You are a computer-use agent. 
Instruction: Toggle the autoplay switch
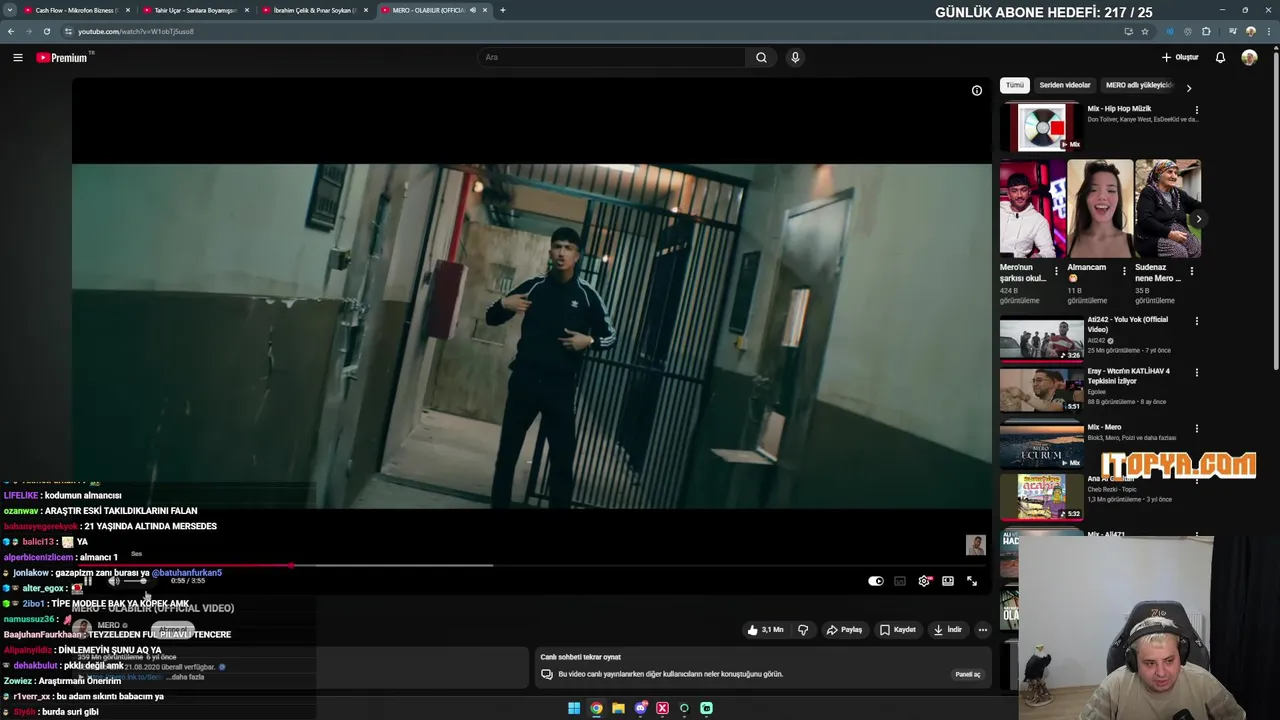tap(876, 581)
